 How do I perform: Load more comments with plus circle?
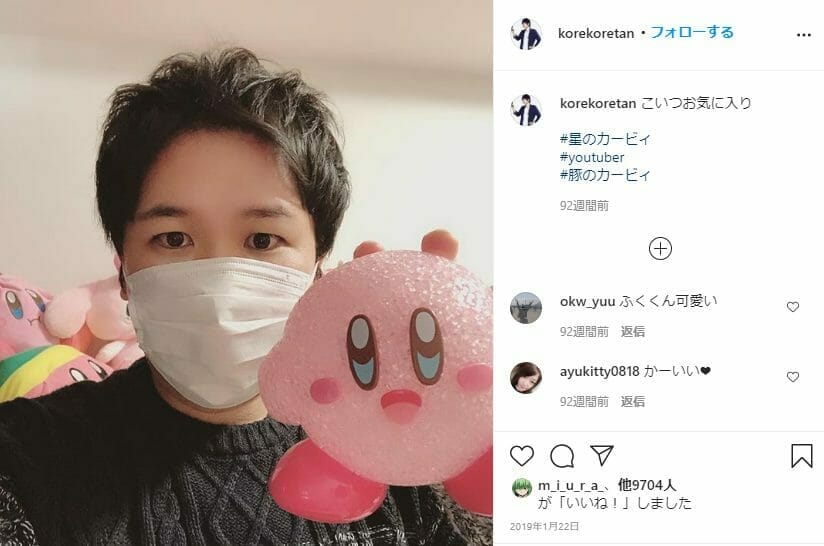click(x=660, y=249)
